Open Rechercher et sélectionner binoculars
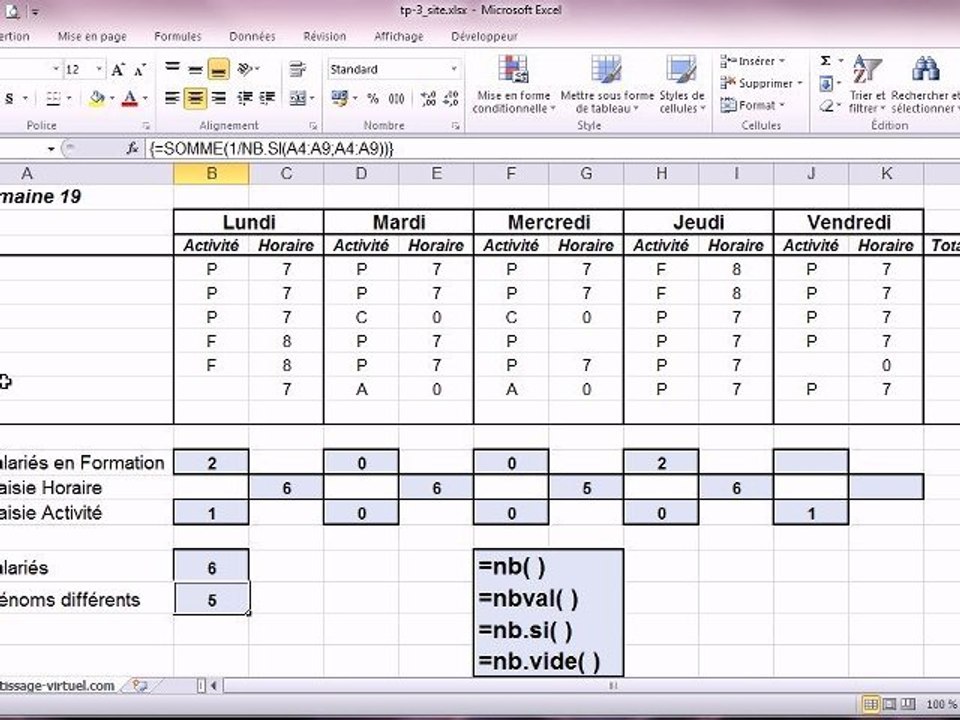 click(925, 84)
